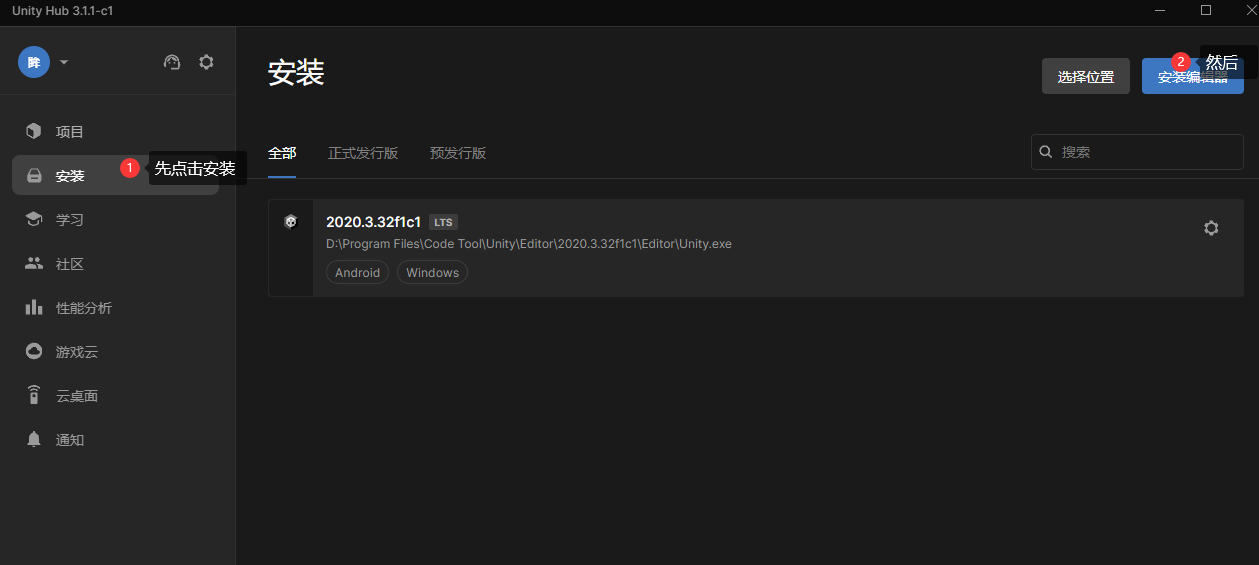Open the 社区 sidebar item
1259x565 pixels.
(115, 263)
